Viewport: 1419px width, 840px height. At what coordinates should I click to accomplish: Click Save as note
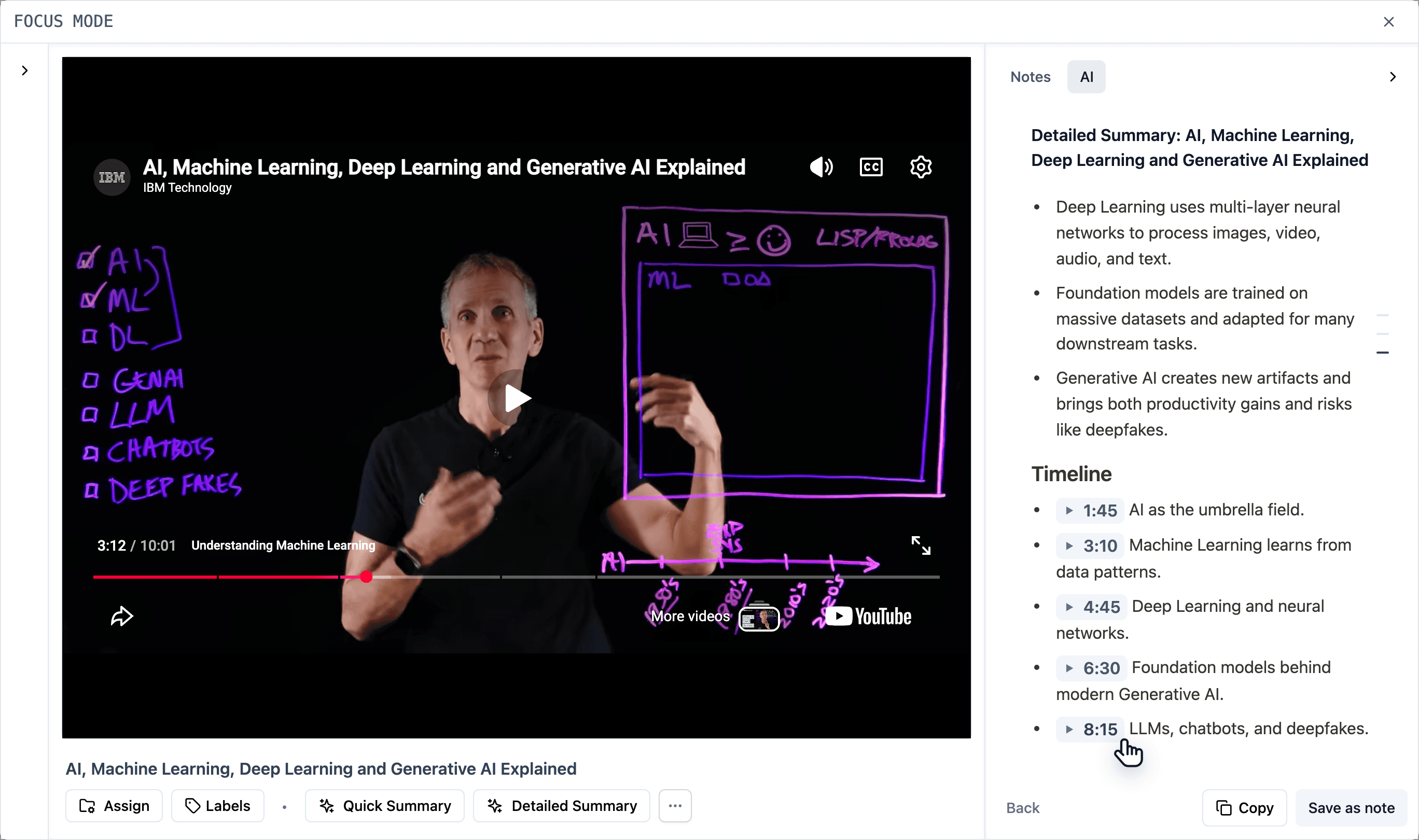1351,808
